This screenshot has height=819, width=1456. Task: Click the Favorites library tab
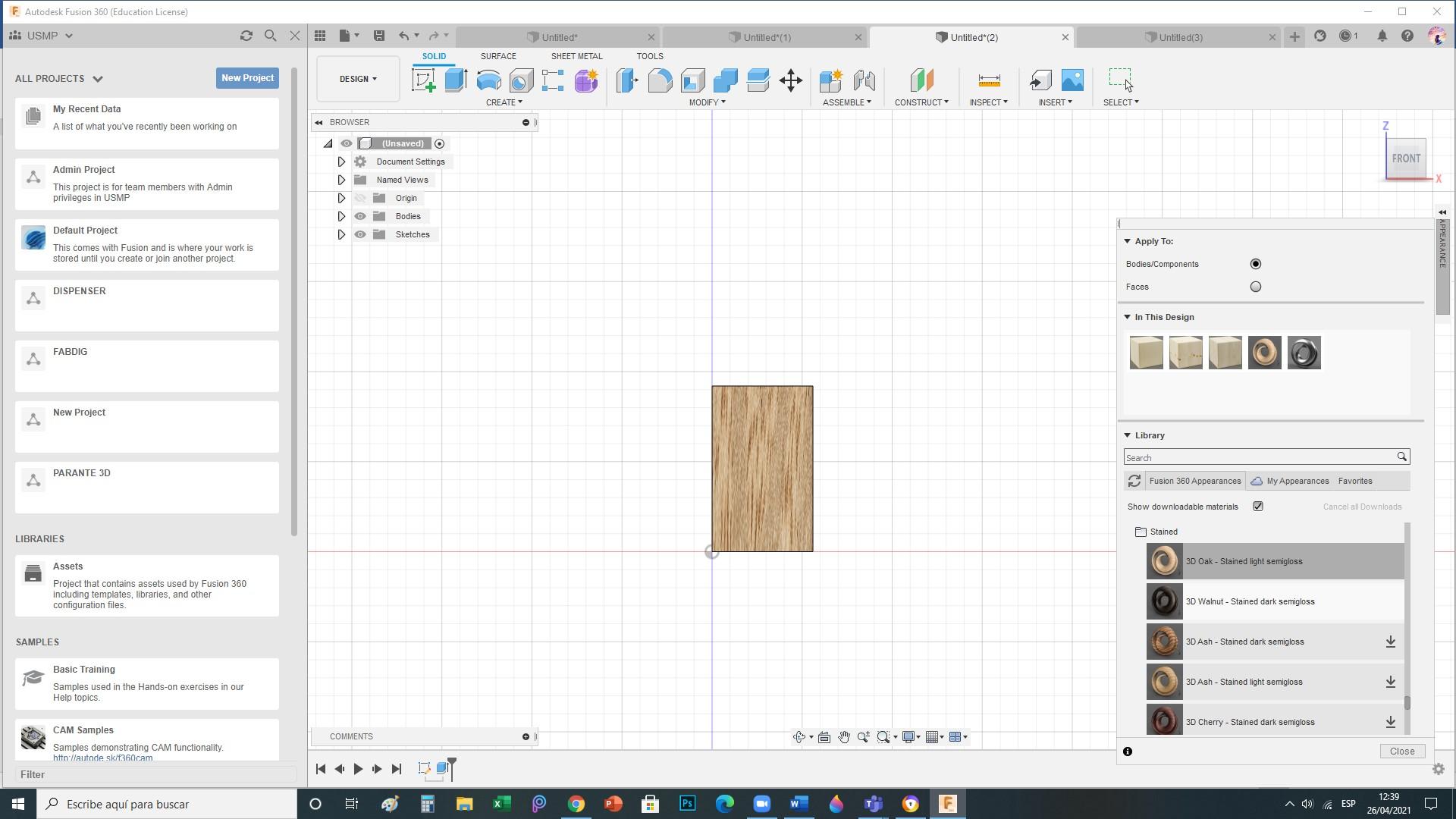point(1356,481)
